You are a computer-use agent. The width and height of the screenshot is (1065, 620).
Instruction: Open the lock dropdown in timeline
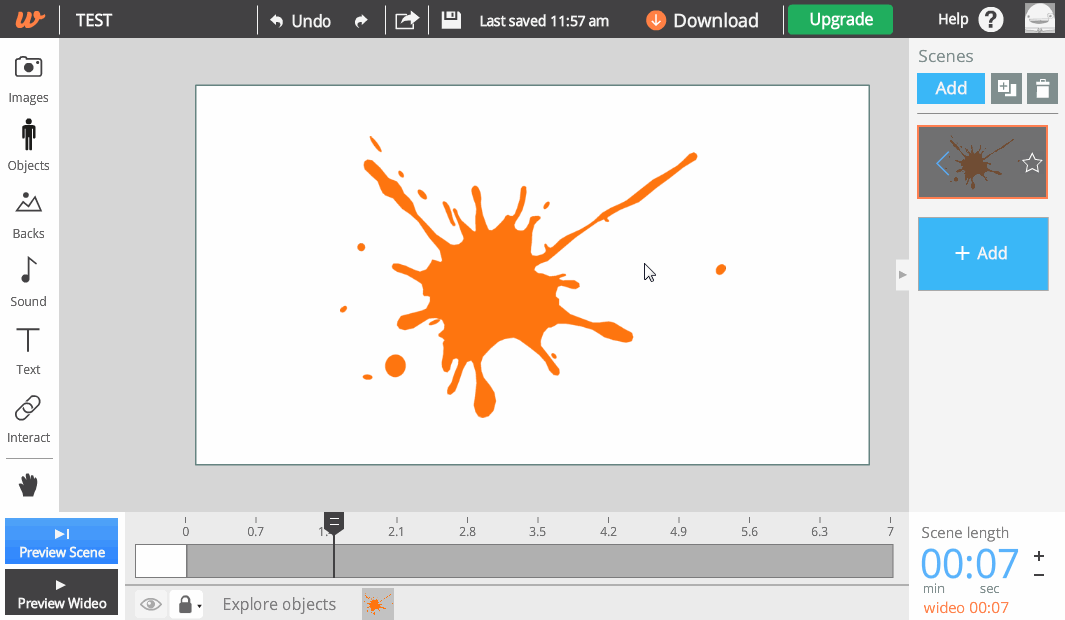(187, 604)
